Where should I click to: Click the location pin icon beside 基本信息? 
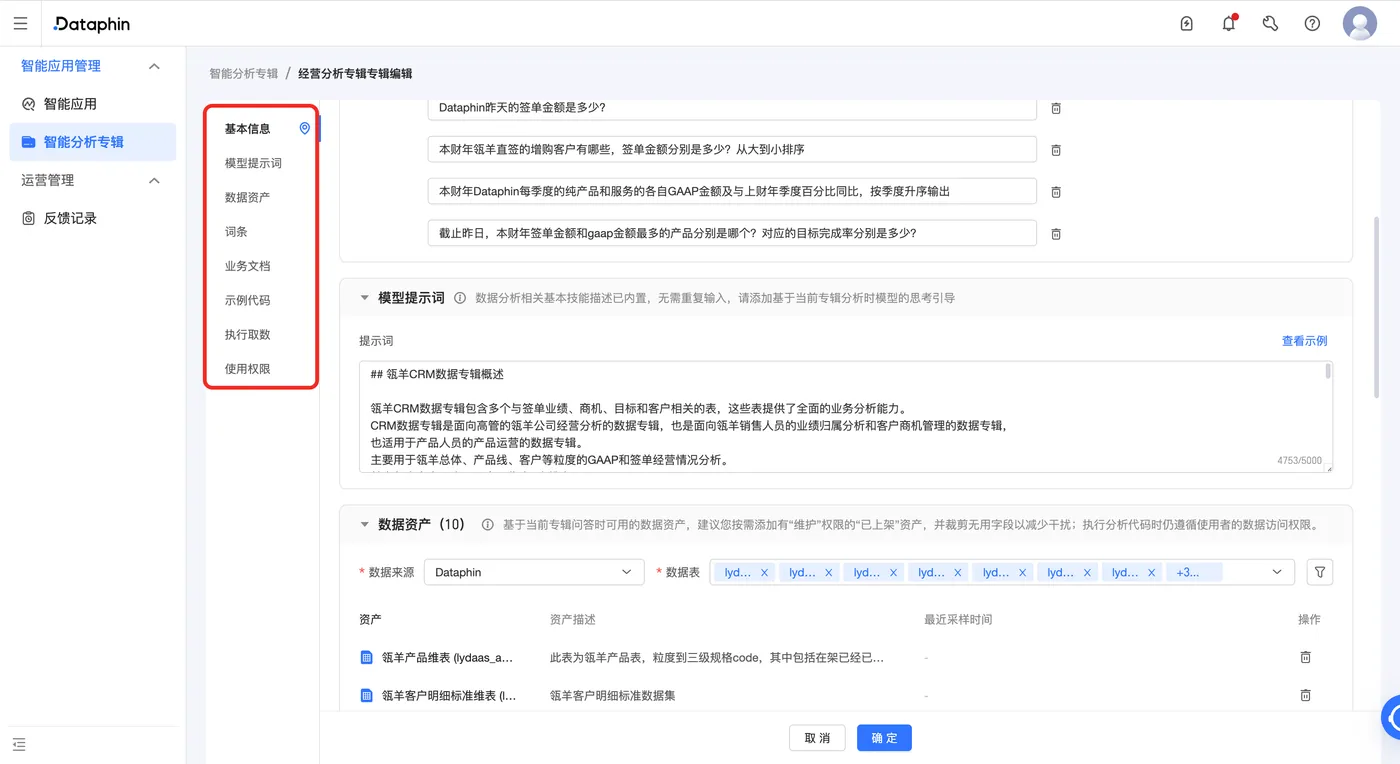click(x=305, y=128)
